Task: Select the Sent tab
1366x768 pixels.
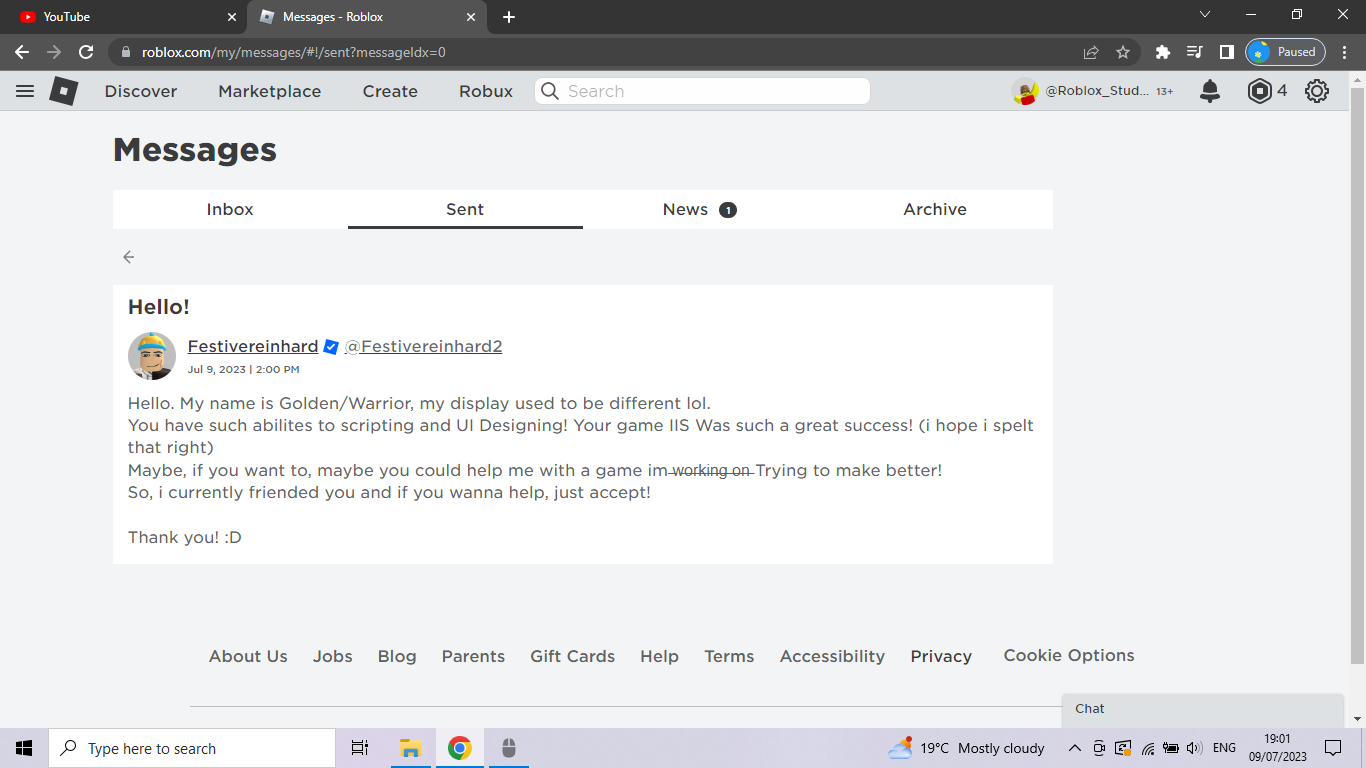Action: pos(465,209)
